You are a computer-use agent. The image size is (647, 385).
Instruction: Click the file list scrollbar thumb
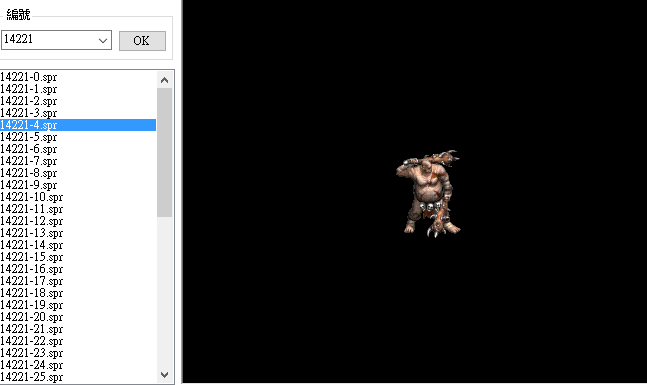tap(165, 152)
